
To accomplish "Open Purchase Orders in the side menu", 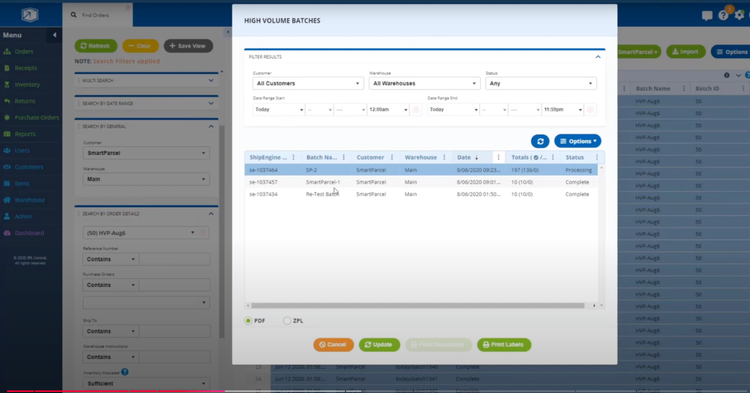I will click(36, 118).
